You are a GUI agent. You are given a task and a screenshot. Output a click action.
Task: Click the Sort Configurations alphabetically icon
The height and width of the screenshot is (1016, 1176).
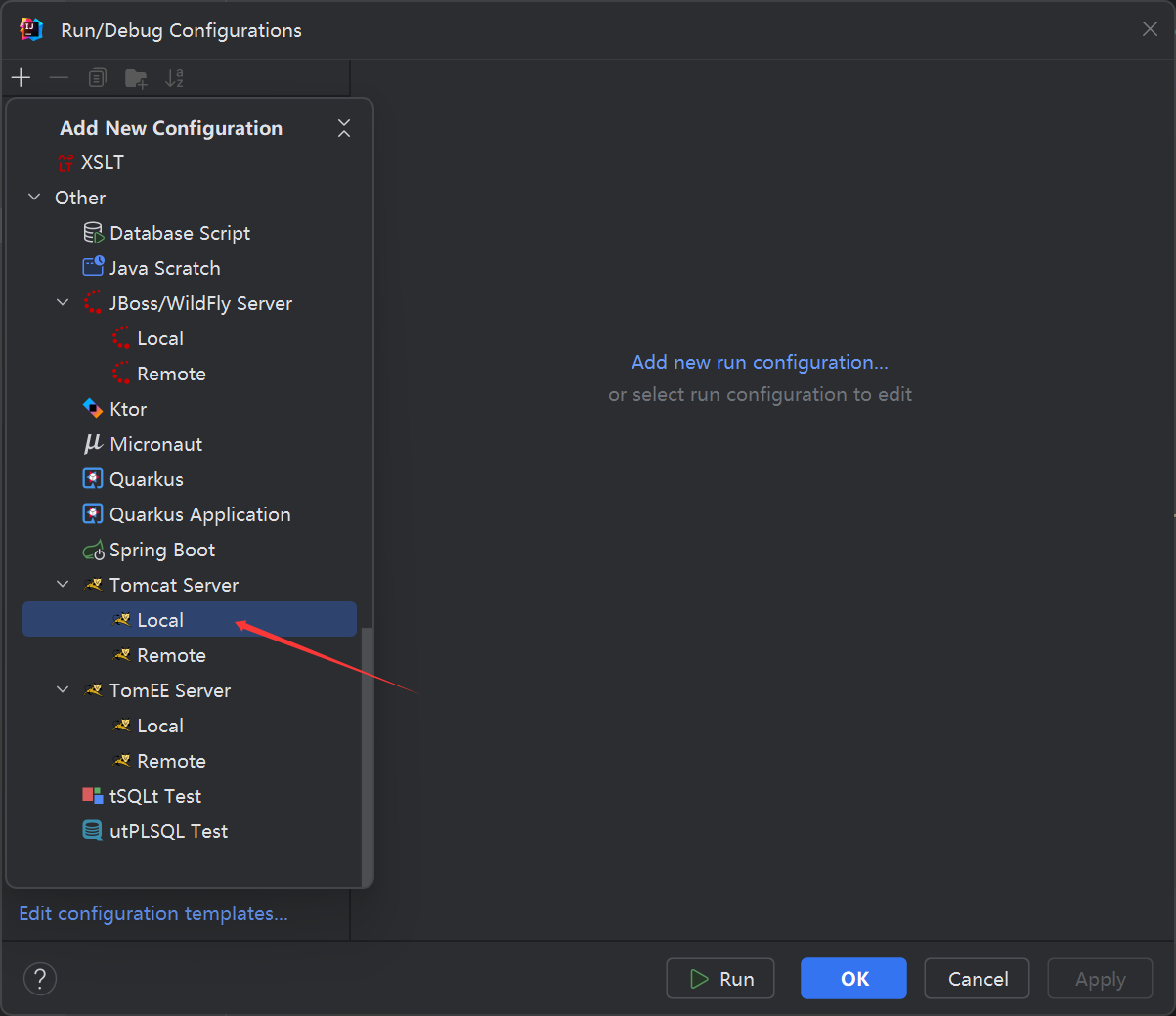[174, 78]
